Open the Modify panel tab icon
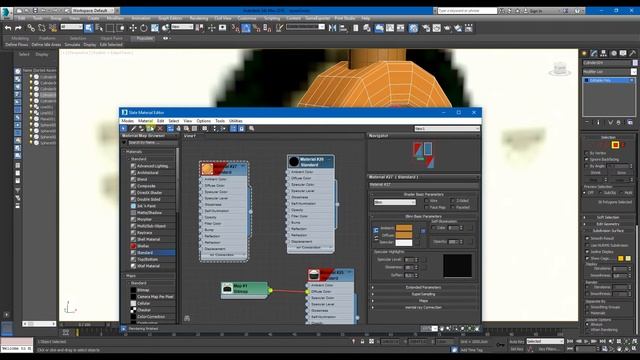The image size is (640, 360). 594,53
